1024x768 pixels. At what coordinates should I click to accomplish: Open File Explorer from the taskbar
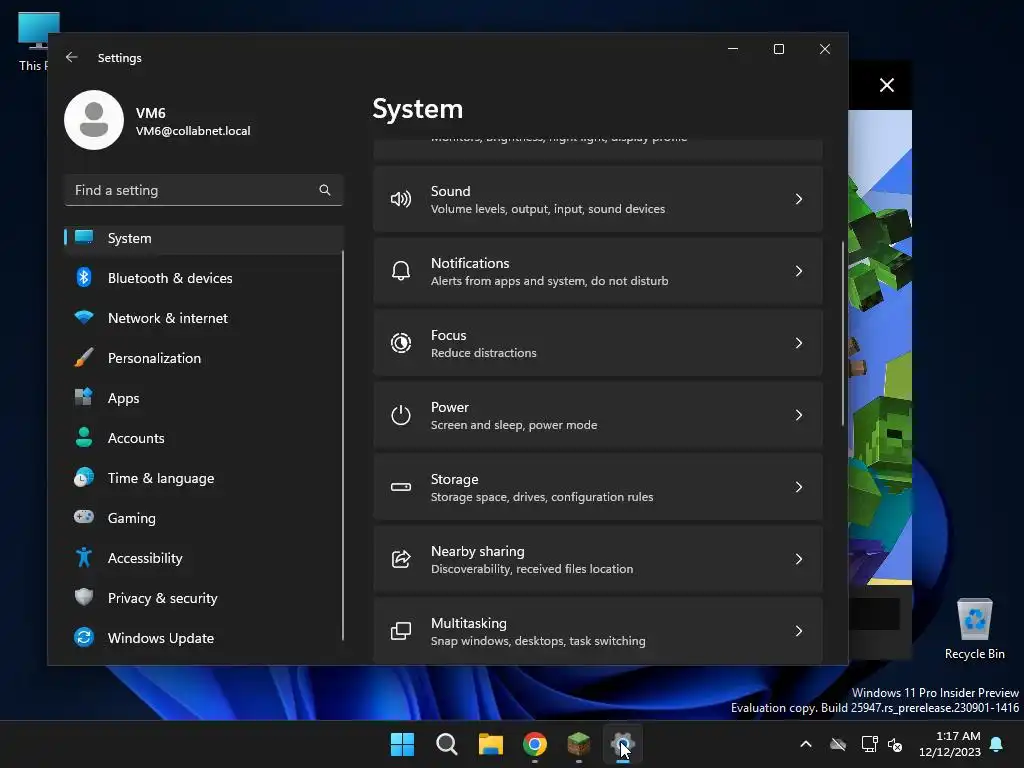click(x=490, y=744)
